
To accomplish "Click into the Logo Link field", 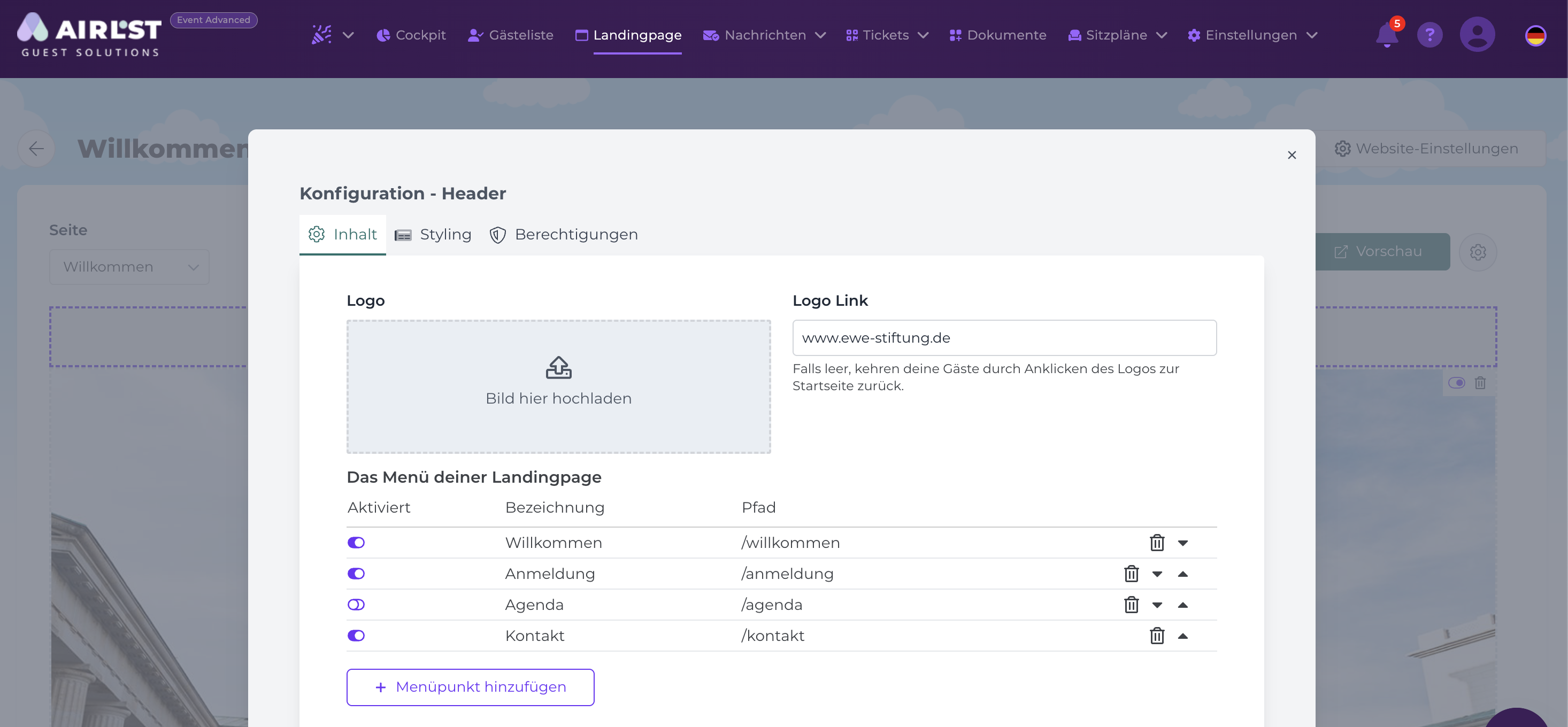I will 1004,338.
